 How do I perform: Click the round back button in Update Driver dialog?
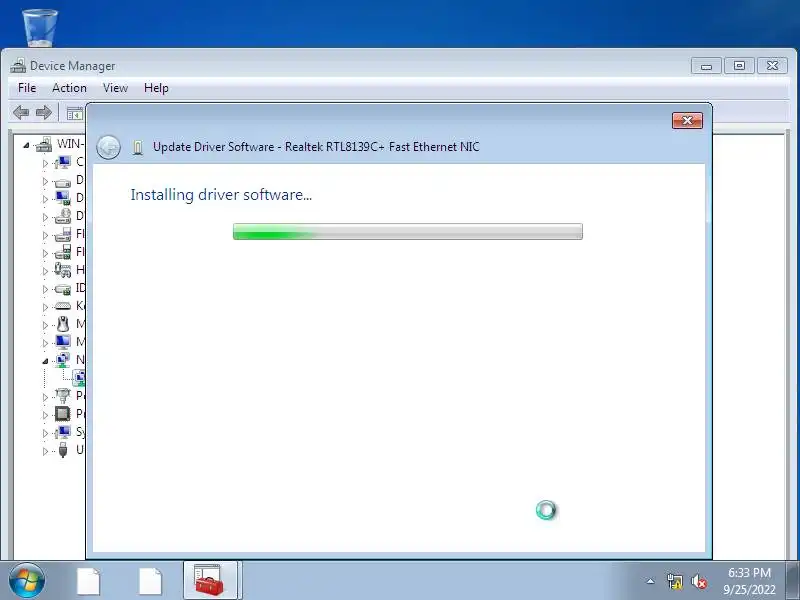coord(108,148)
